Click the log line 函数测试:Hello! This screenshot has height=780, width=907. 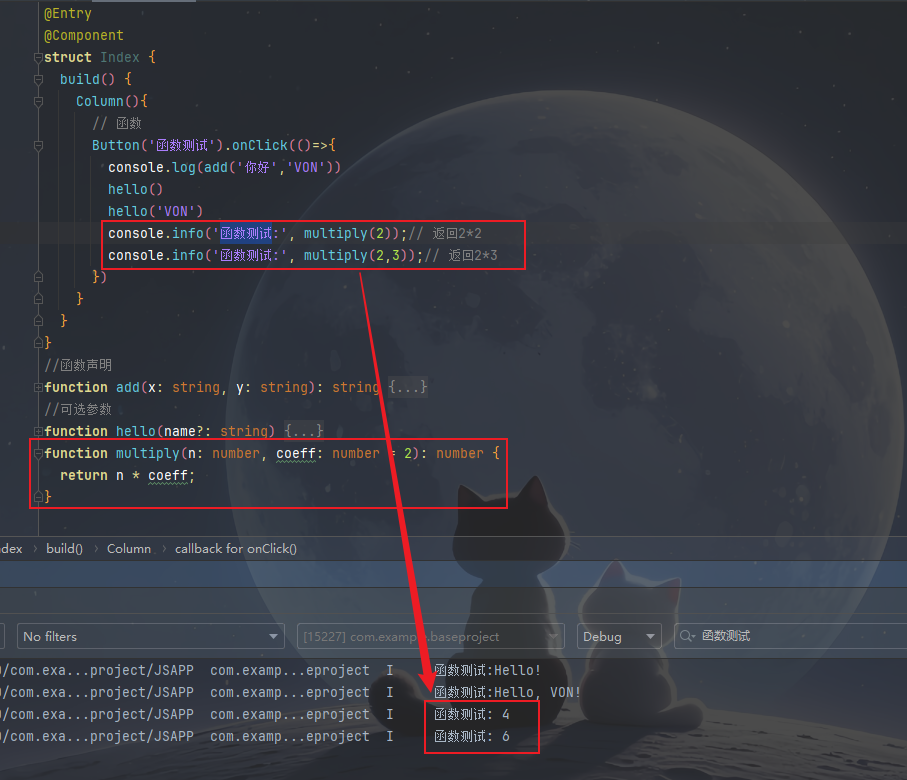coord(487,670)
